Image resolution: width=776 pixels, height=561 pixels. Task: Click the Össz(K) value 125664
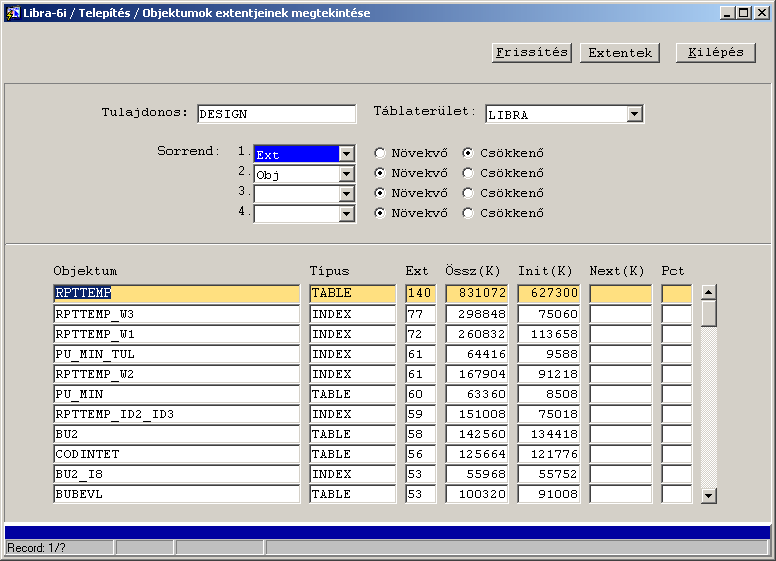(477, 454)
